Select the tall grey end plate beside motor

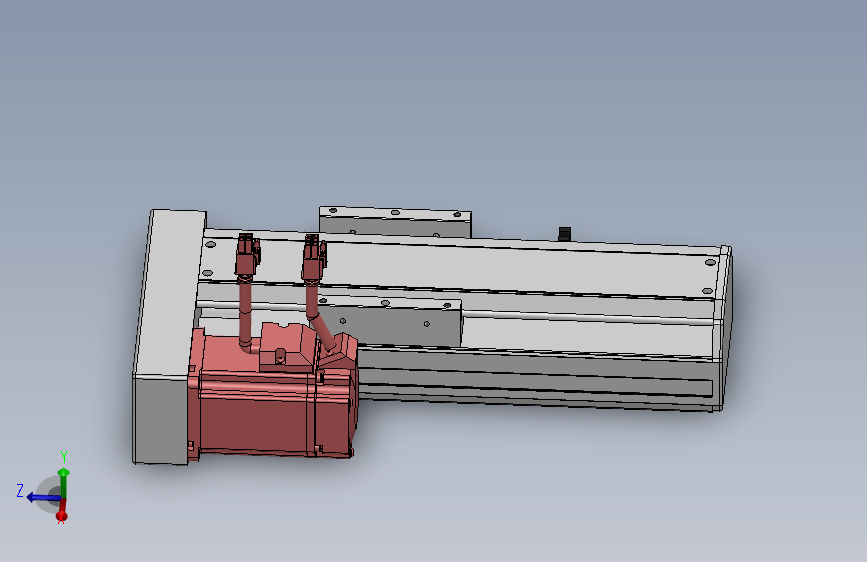click(168, 337)
